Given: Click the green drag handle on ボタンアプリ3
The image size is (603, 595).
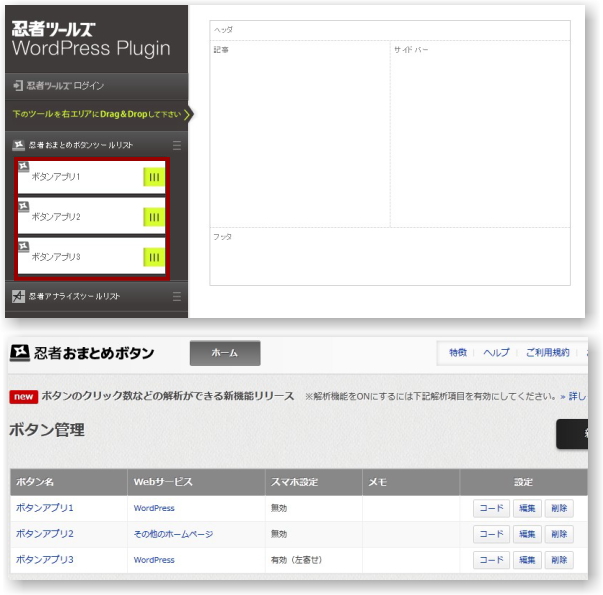Looking at the screenshot, I should 153,257.
